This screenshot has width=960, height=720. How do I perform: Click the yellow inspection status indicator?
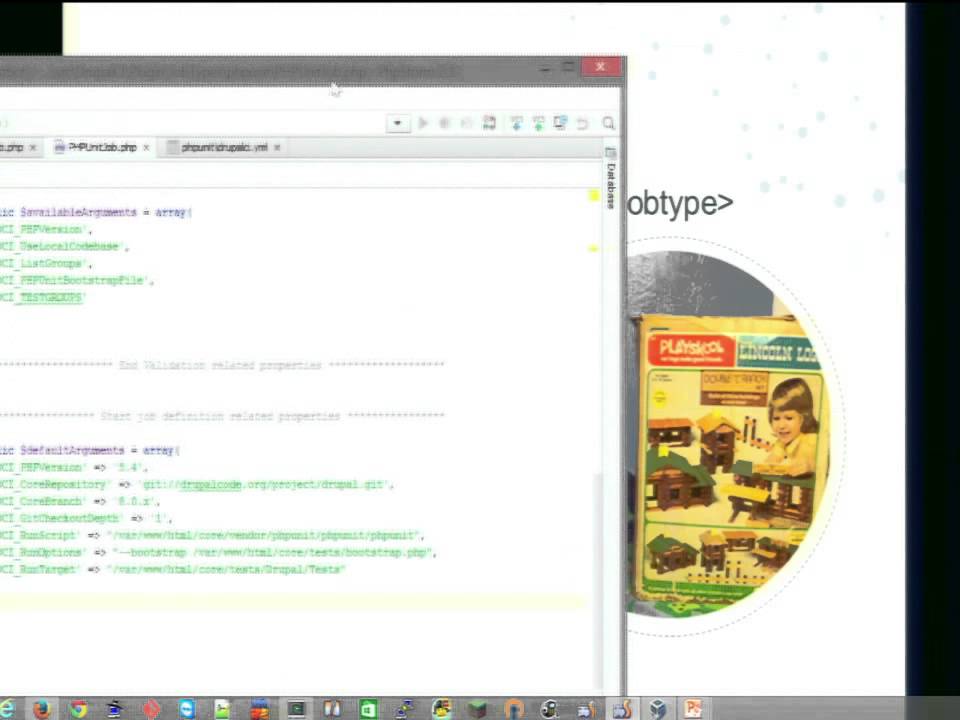593,196
